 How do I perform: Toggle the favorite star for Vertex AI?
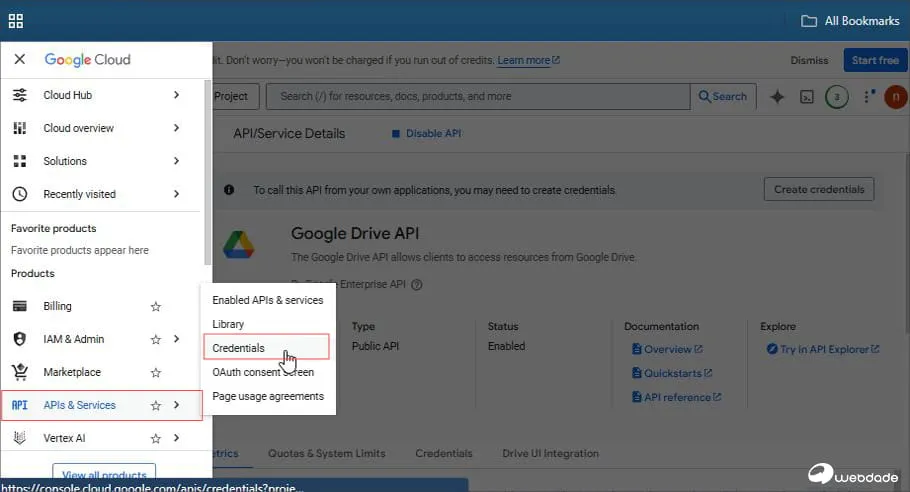155,438
